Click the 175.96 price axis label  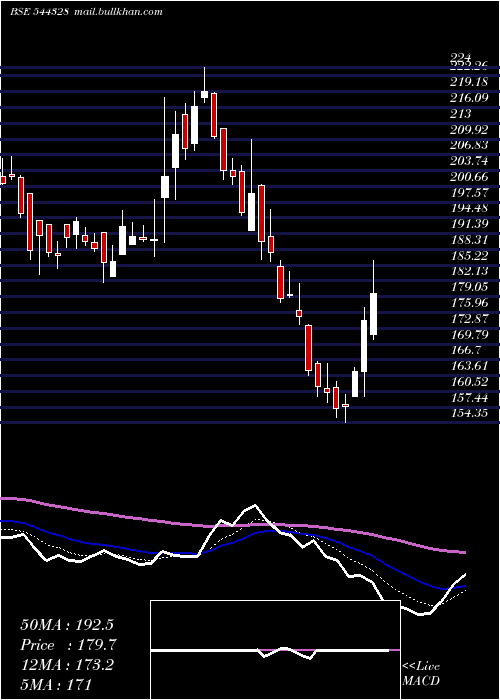pyautogui.click(x=469, y=303)
